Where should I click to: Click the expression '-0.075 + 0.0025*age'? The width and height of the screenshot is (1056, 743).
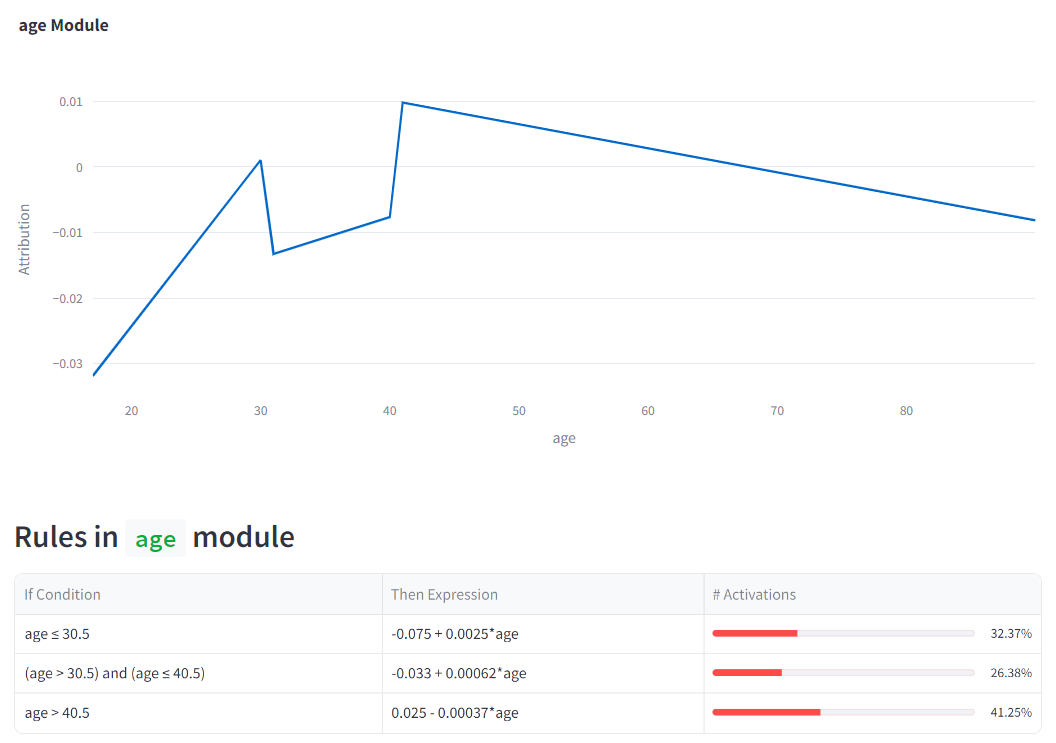455,634
